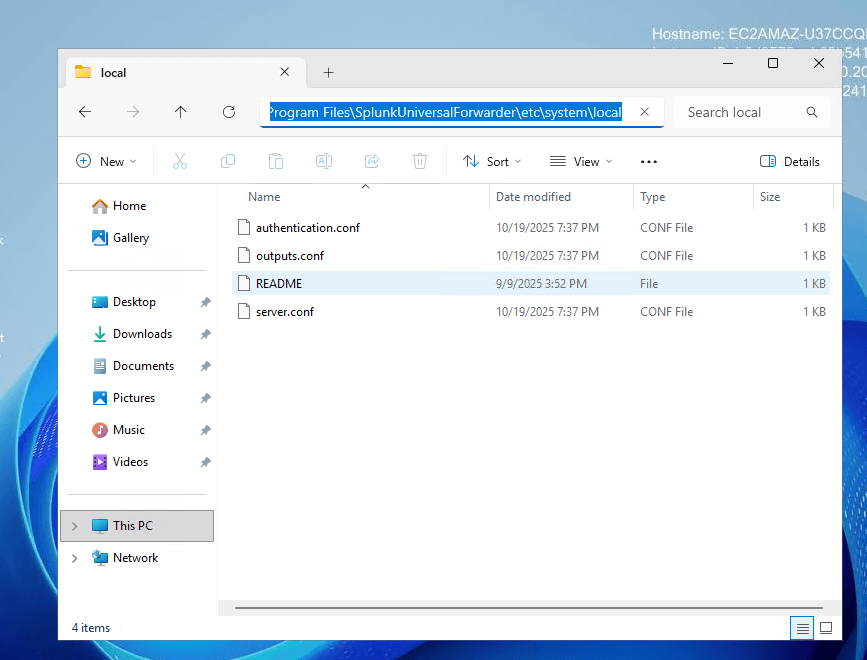Click the Up directory arrow
The image size is (867, 660).
click(180, 112)
